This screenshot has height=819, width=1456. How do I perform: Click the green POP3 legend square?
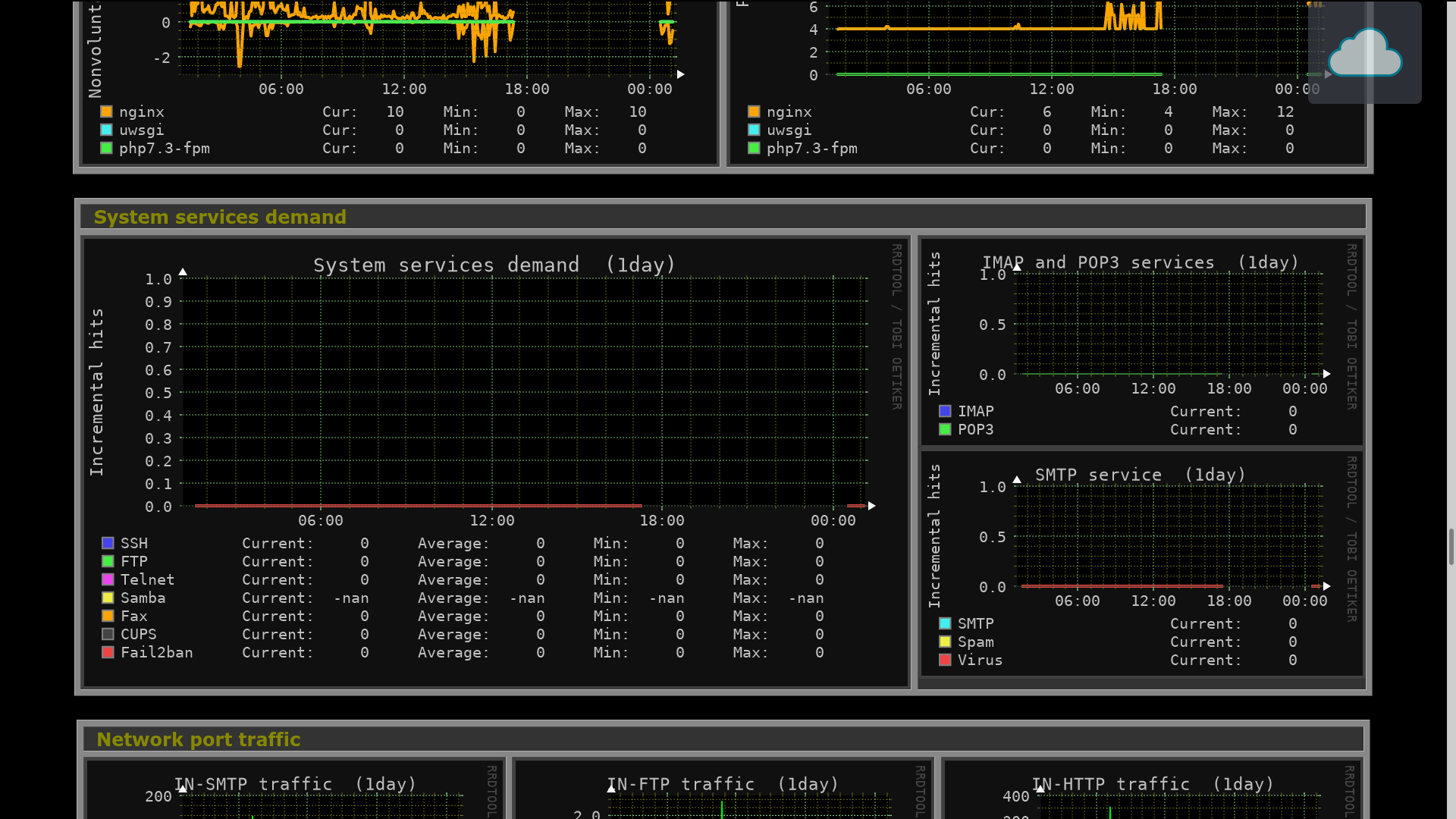(x=945, y=429)
